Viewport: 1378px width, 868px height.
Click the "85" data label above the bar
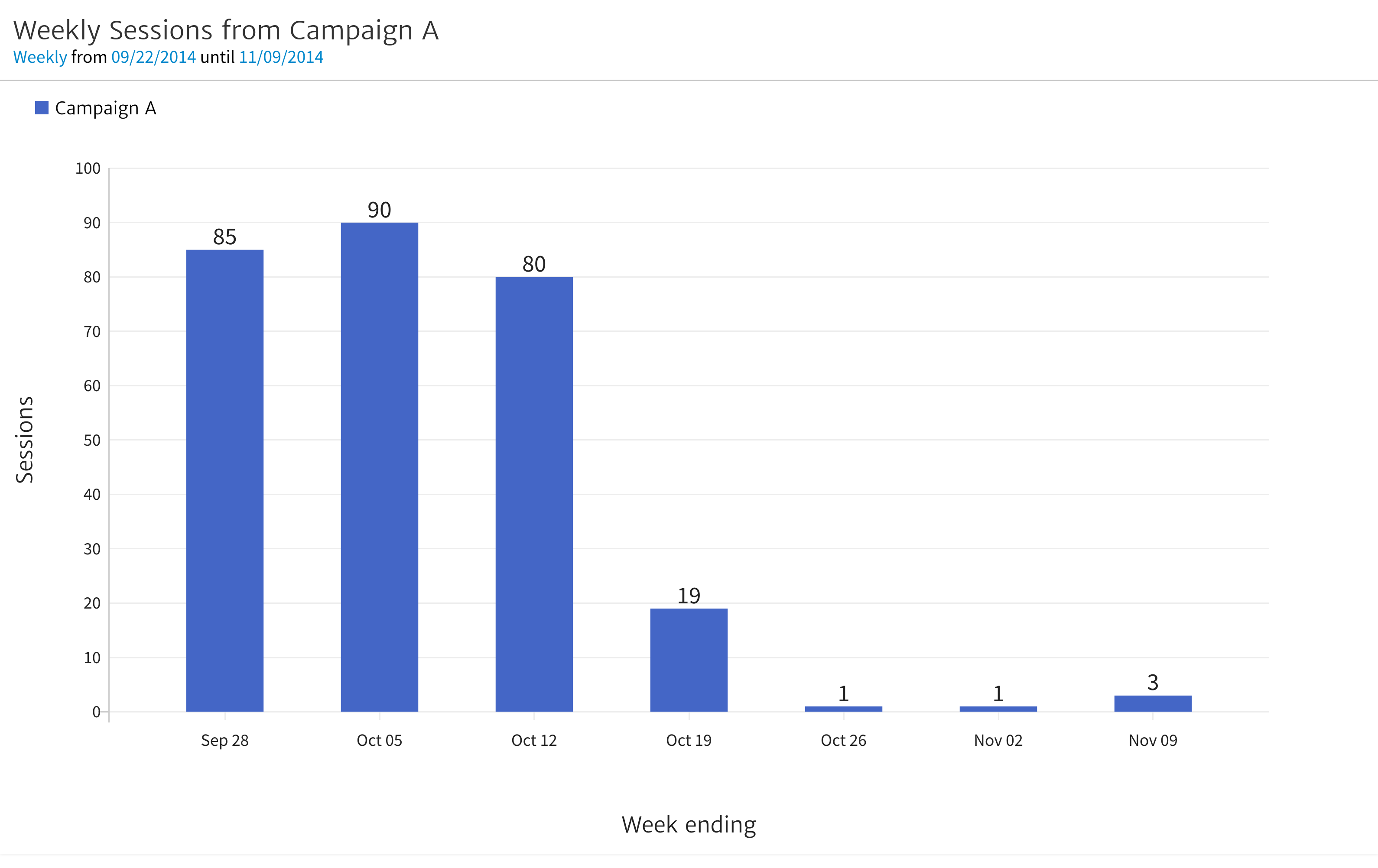click(225, 237)
